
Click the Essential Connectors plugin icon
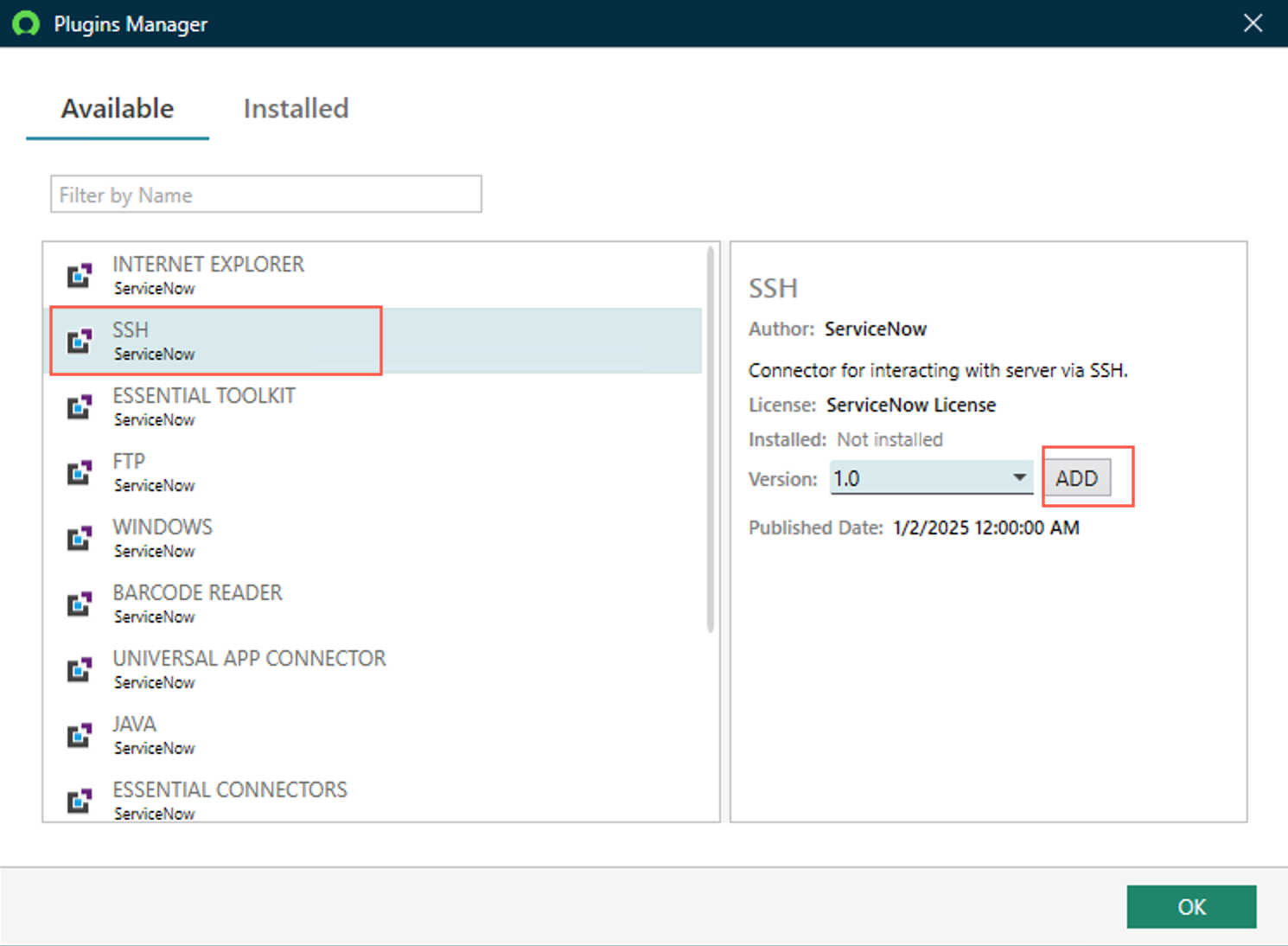click(x=80, y=802)
